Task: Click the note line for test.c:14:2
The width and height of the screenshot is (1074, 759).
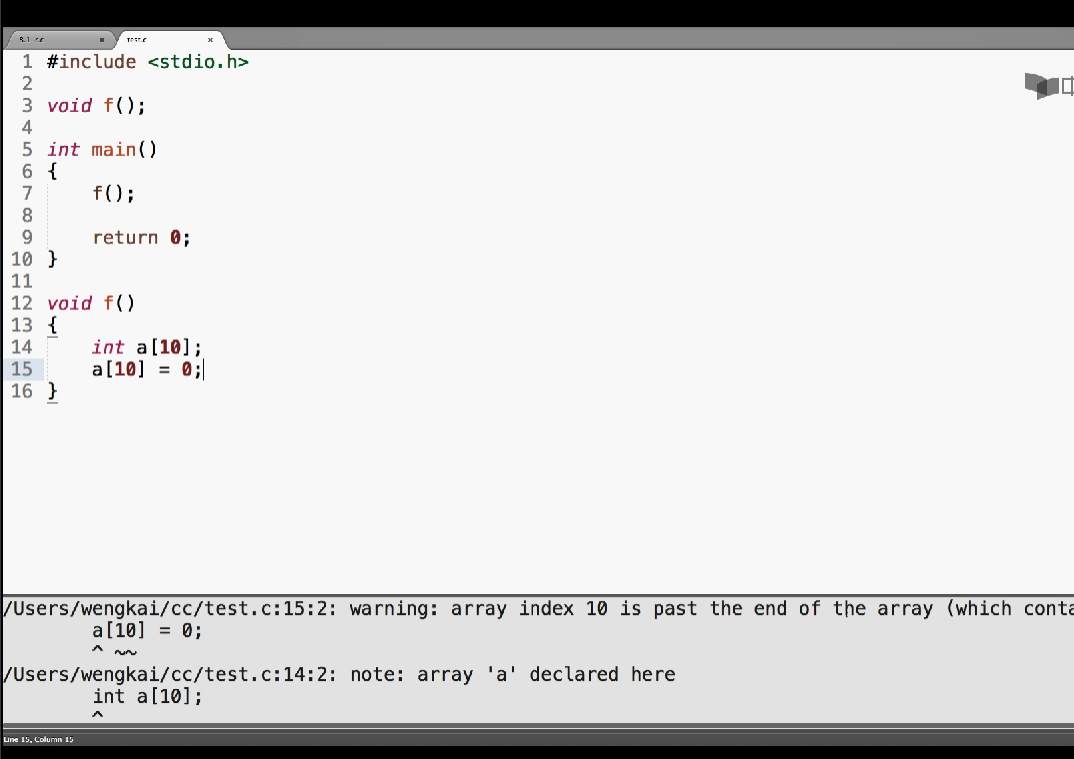Action: pyautogui.click(x=339, y=674)
